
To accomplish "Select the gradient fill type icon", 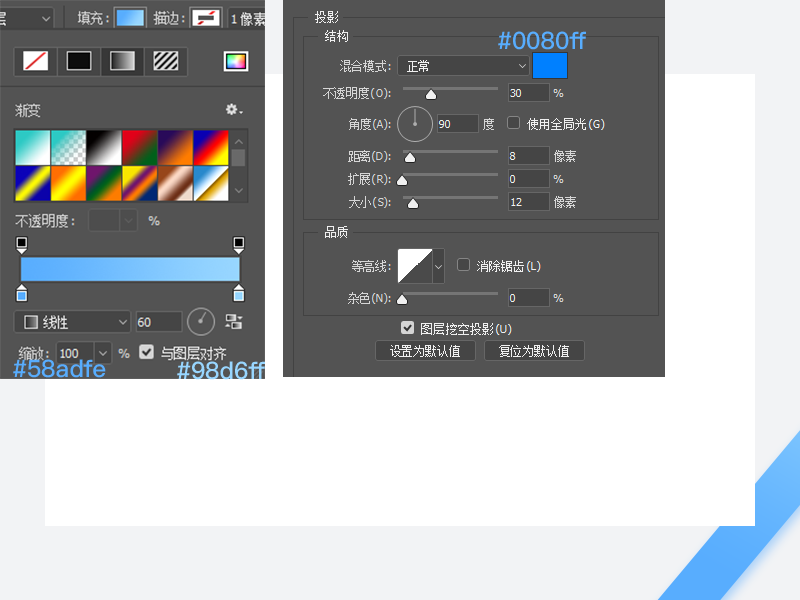I will click(122, 61).
